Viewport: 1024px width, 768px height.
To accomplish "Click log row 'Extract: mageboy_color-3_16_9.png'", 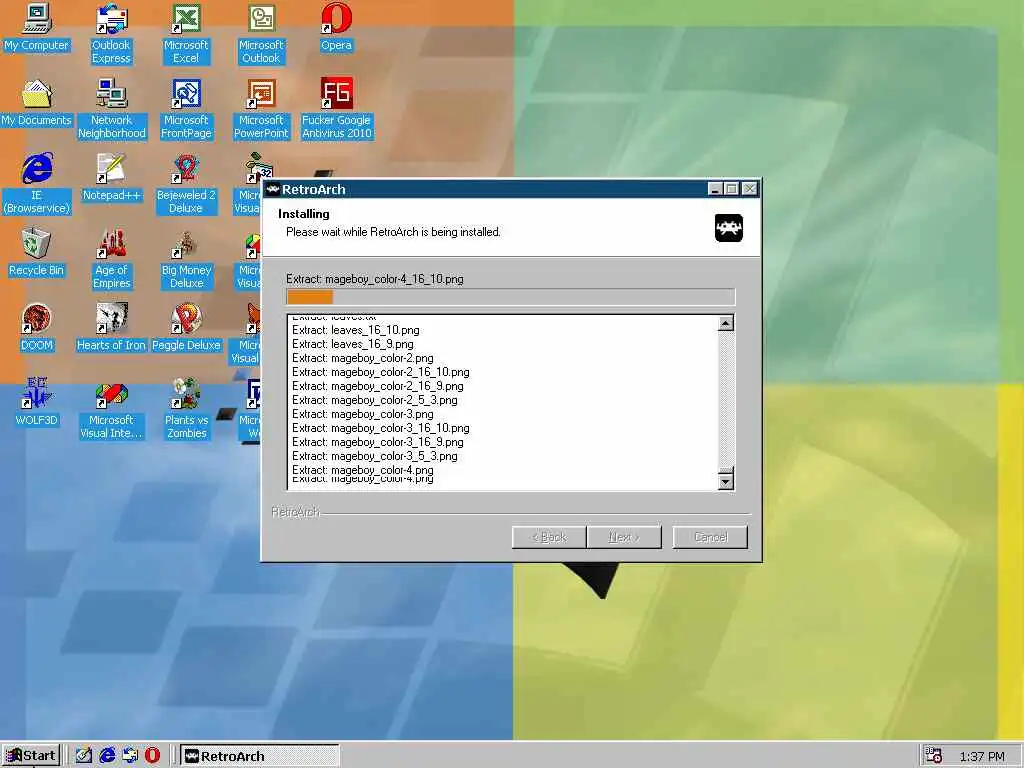I will (x=377, y=442).
